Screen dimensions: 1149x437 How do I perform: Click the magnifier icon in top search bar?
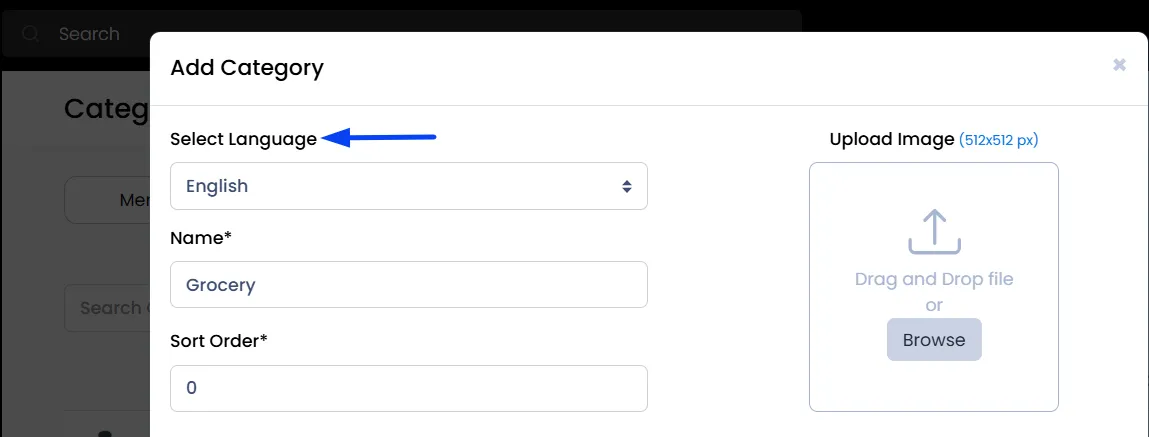pos(31,34)
